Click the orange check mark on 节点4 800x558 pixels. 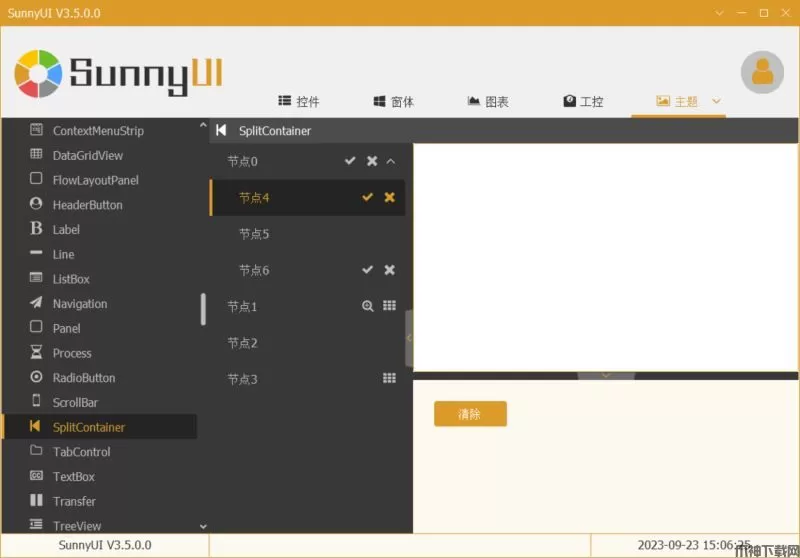click(x=367, y=197)
